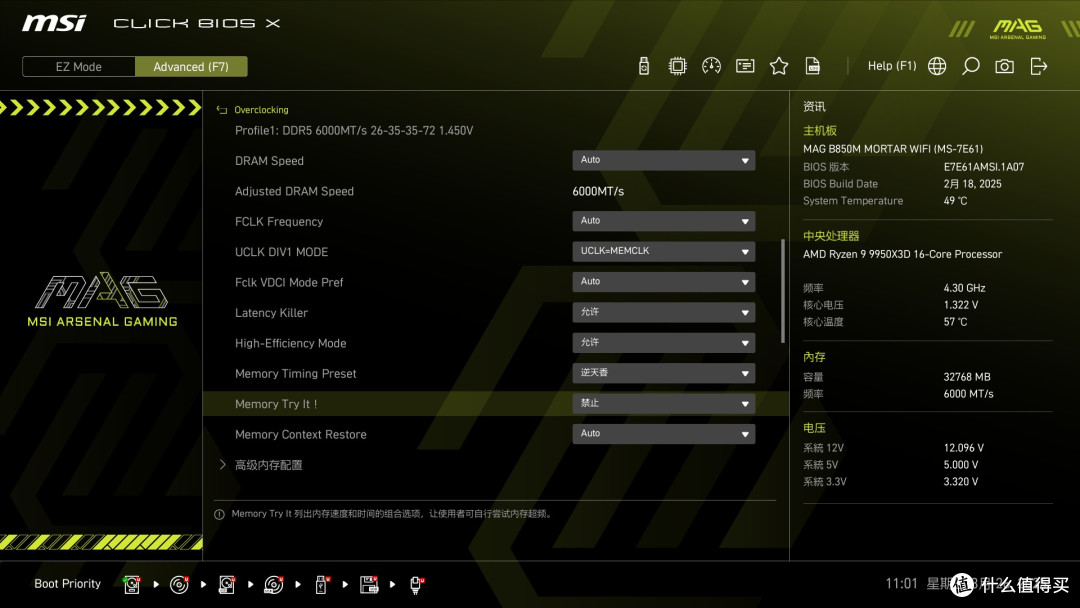Open the UCLK DIV1 MODE dropdown
The height and width of the screenshot is (608, 1080).
(663, 251)
